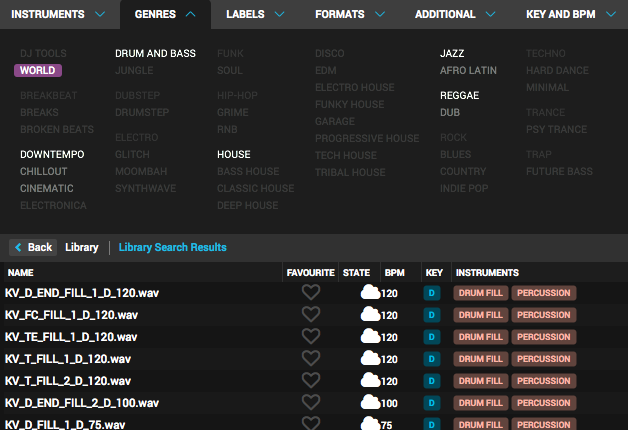Image resolution: width=628 pixels, height=430 pixels.
Task: Favourite KV_D_FILL_1_D_75.wav with the heart icon
Action: pos(311,423)
